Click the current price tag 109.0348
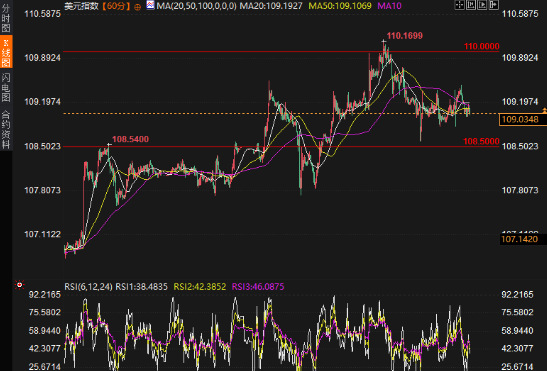This screenshot has height=371, width=547. 520,119
